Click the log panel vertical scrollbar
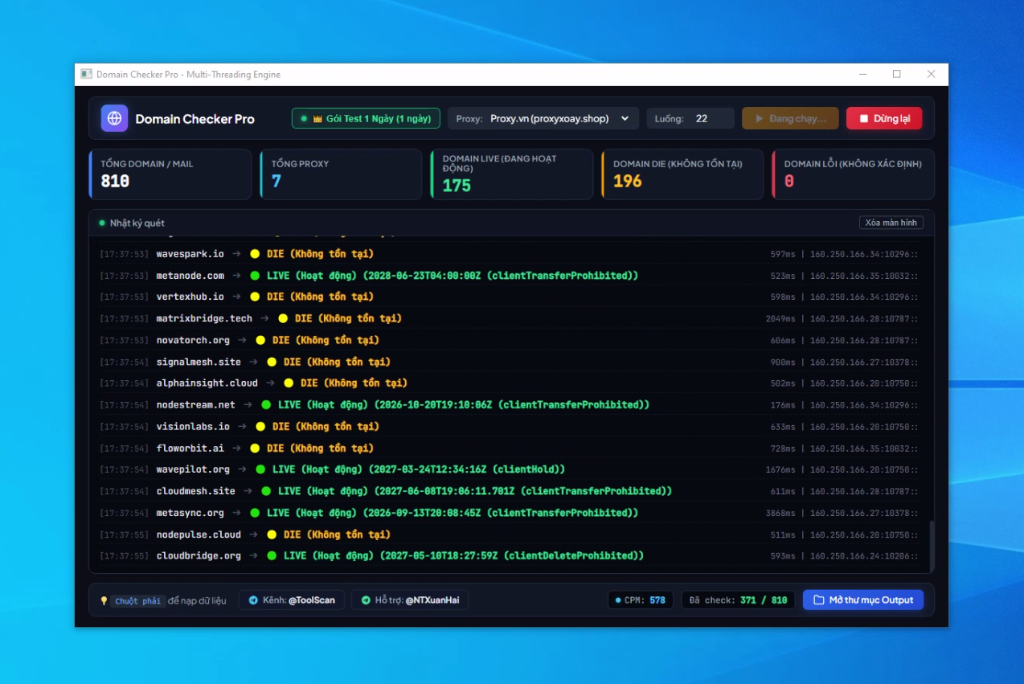This screenshot has width=1024, height=684. pyautogui.click(x=931, y=544)
